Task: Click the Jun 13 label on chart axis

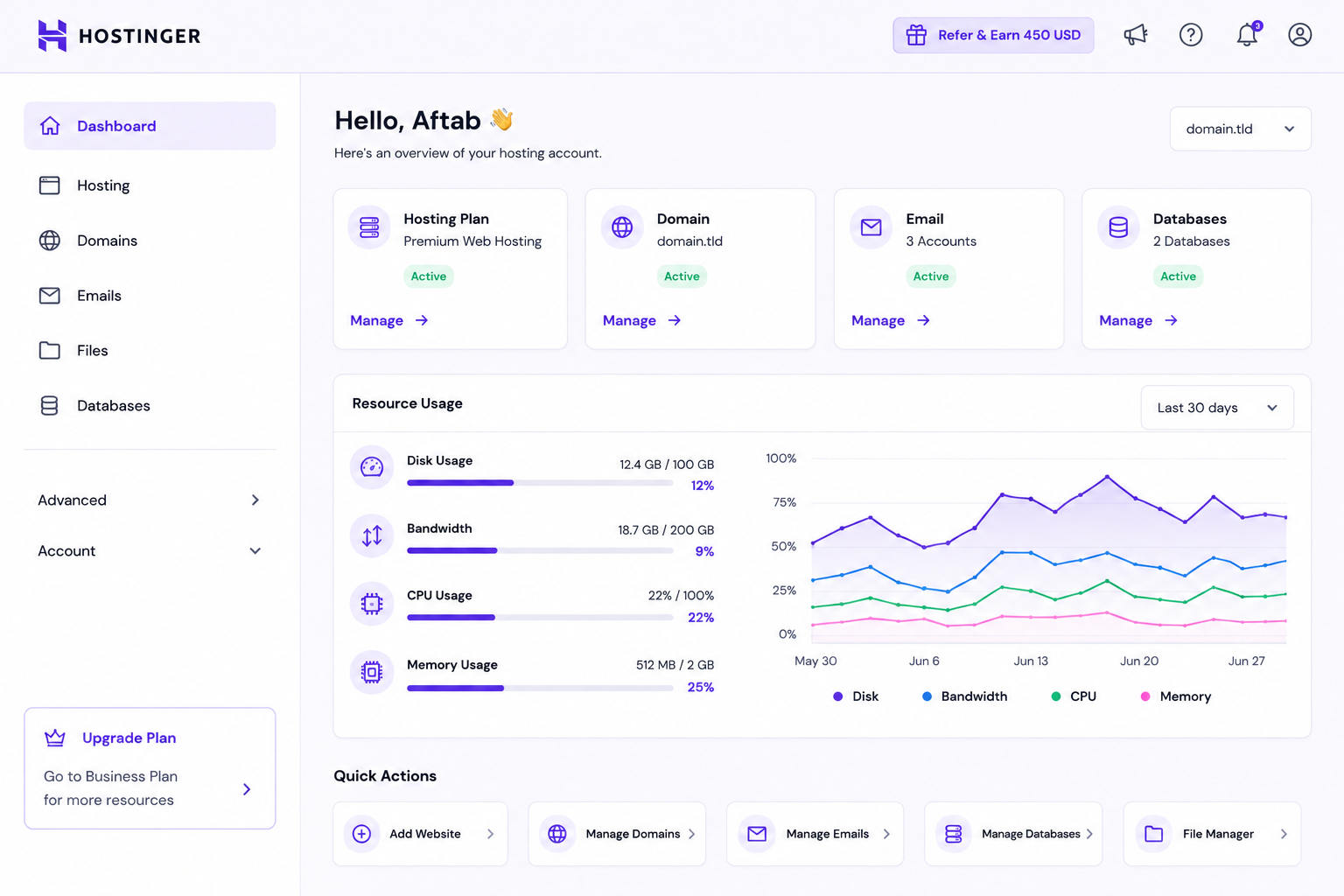Action: pos(1031,661)
